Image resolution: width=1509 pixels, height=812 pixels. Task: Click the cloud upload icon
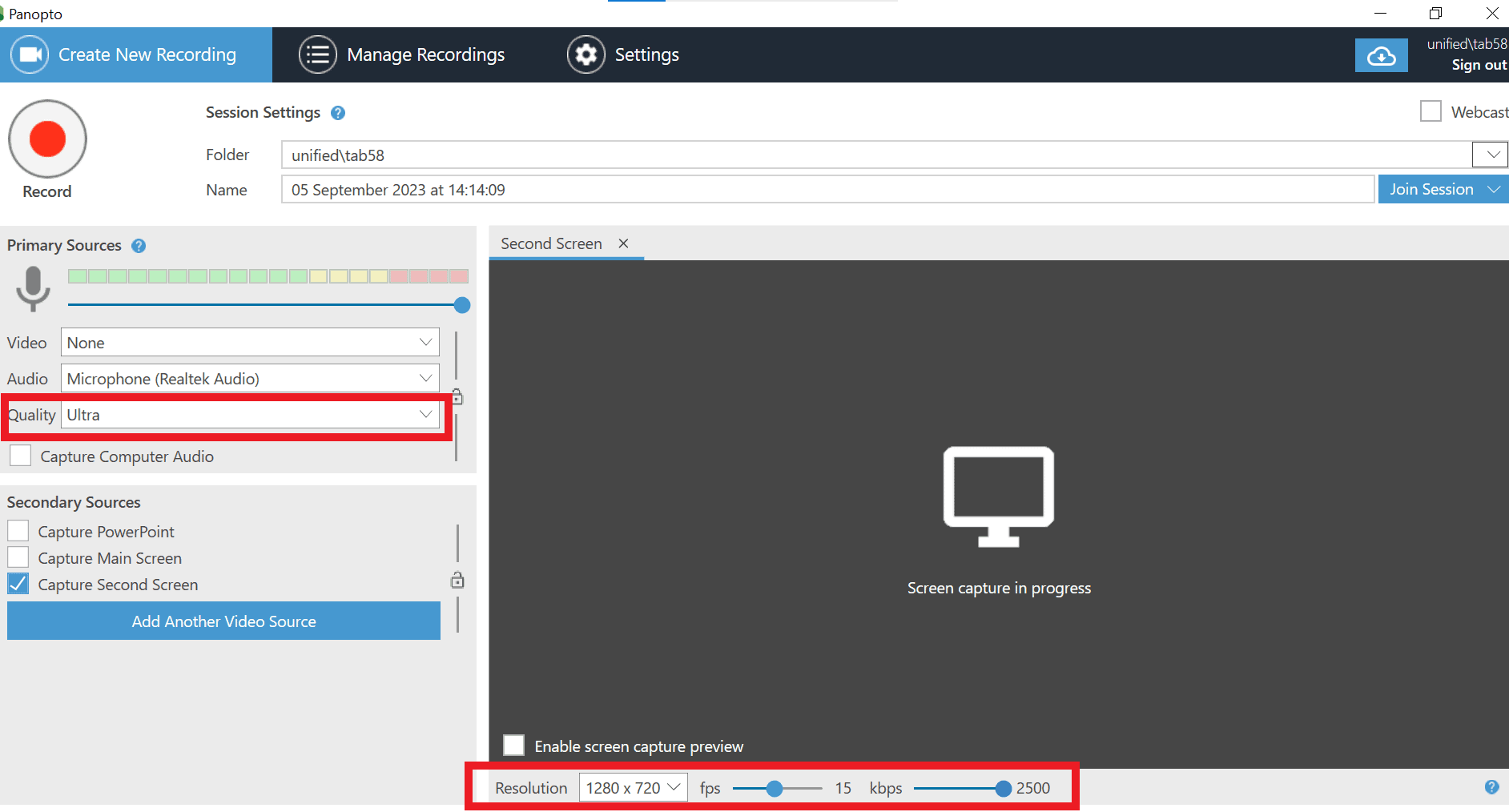click(1381, 56)
